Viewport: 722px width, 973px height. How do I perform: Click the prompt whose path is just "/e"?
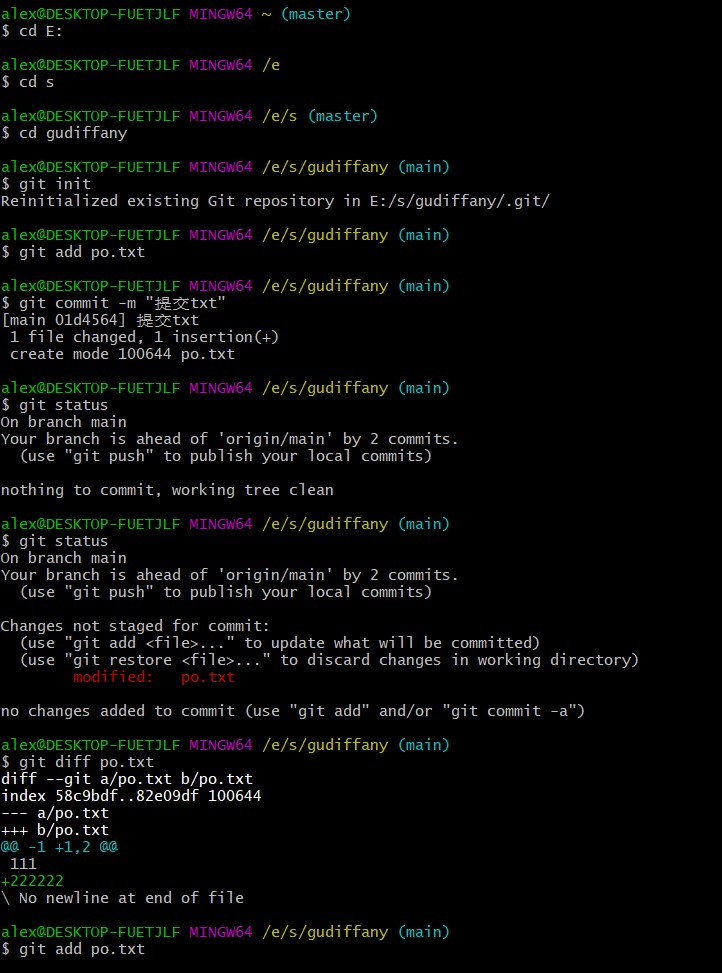140,65
